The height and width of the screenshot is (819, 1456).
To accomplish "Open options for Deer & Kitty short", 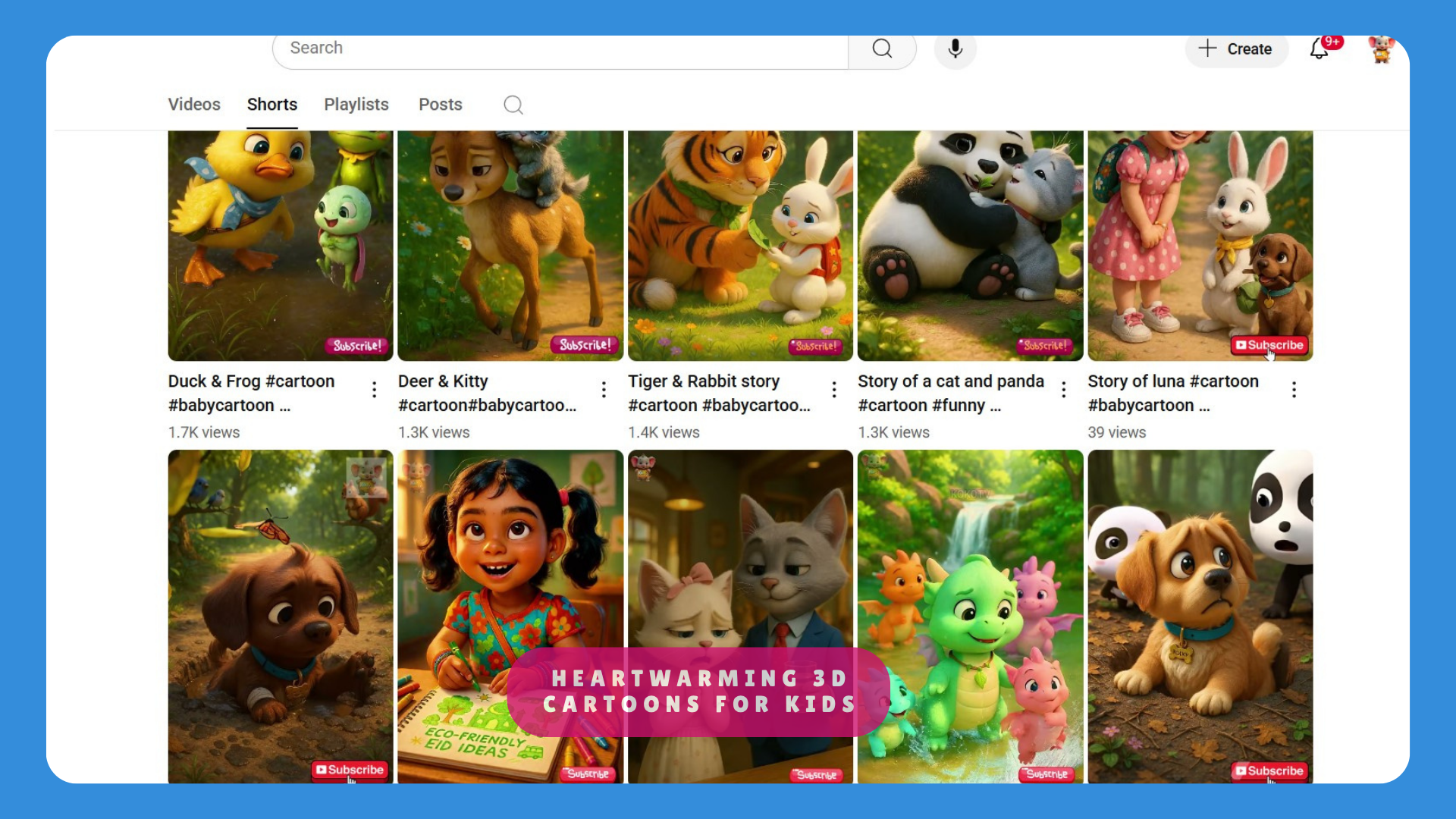I will point(604,390).
